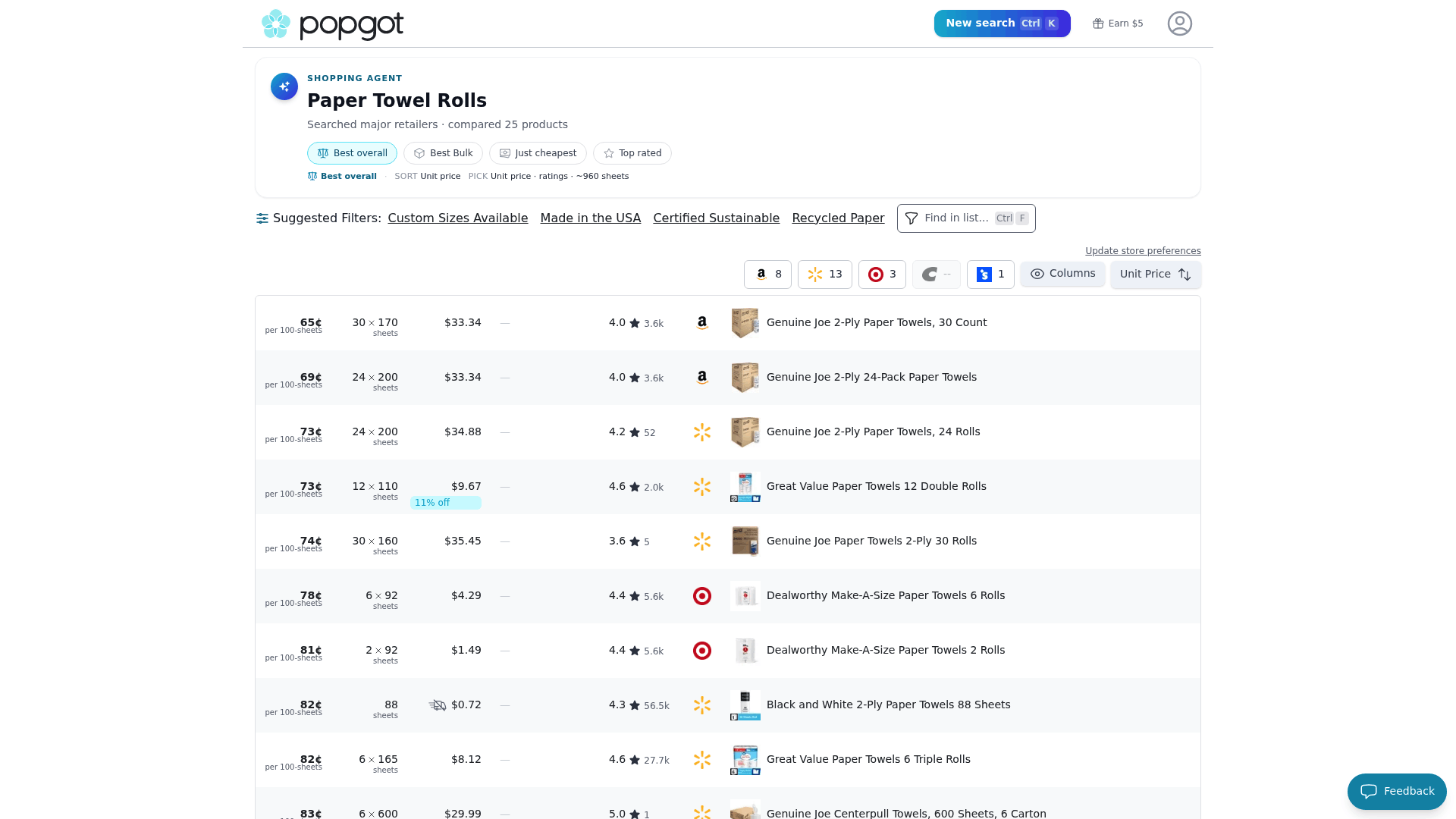Open thumbnail of Genuine Joe 30 Count towels

(745, 323)
